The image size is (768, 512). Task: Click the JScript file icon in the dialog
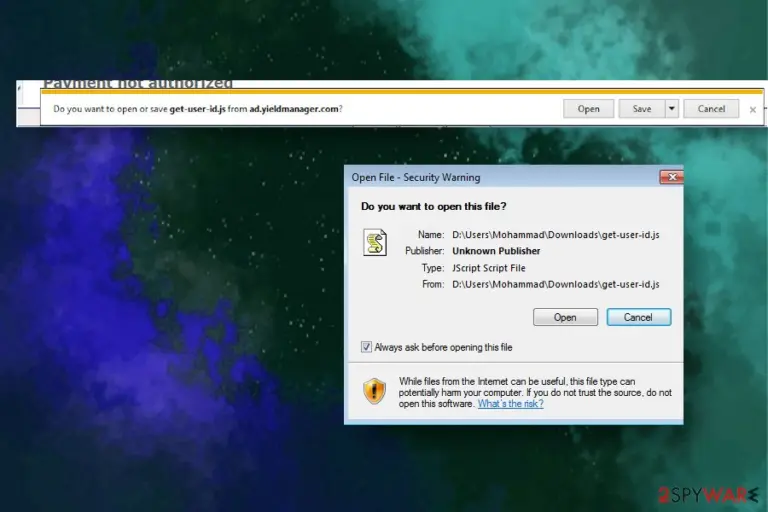point(375,242)
